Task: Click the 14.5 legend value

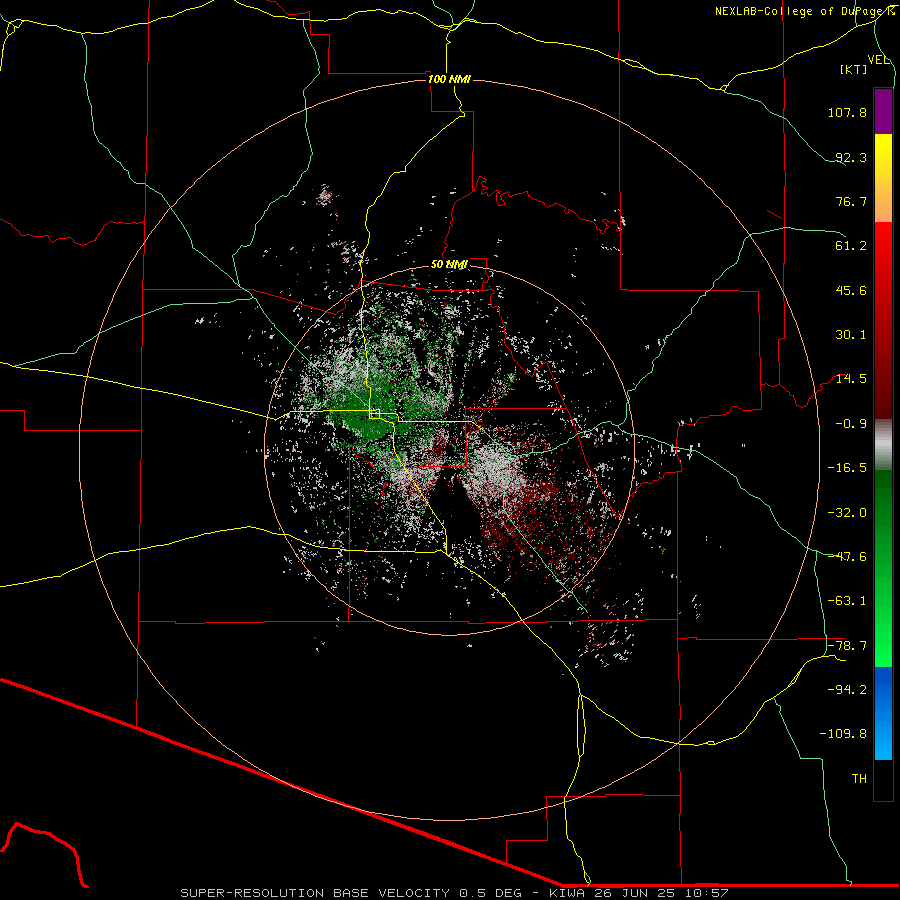Action: [851, 379]
